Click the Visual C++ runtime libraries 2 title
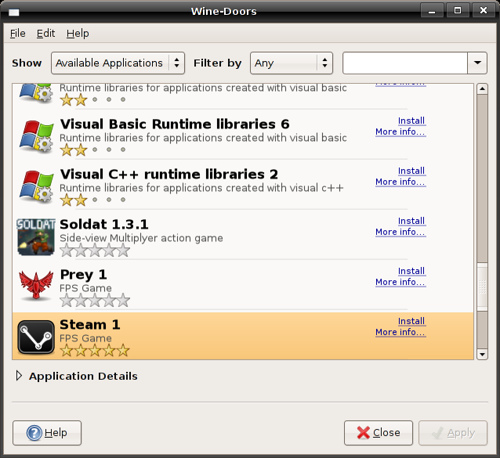This screenshot has width=500, height=458. tap(169, 174)
